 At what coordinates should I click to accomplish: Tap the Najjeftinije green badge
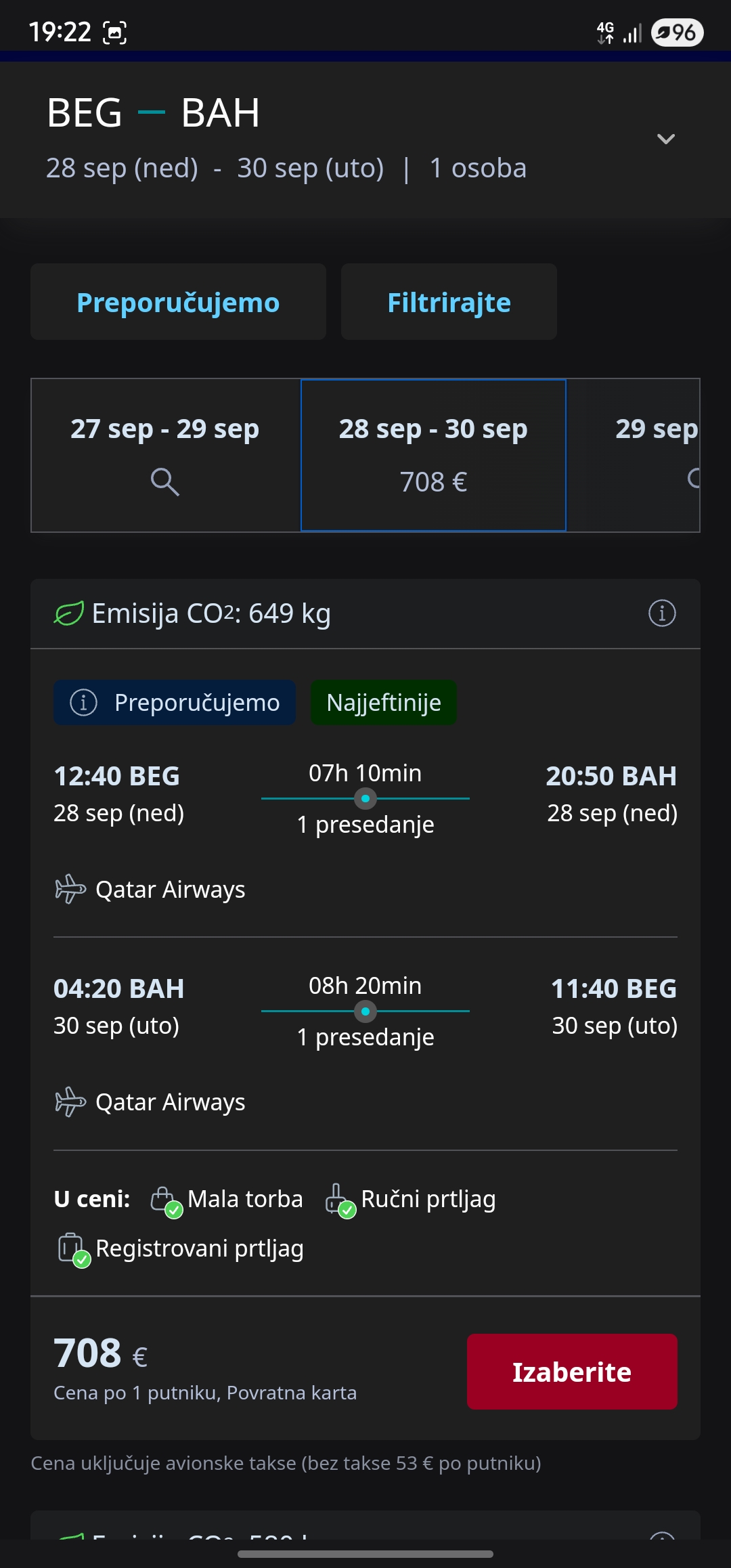click(384, 703)
